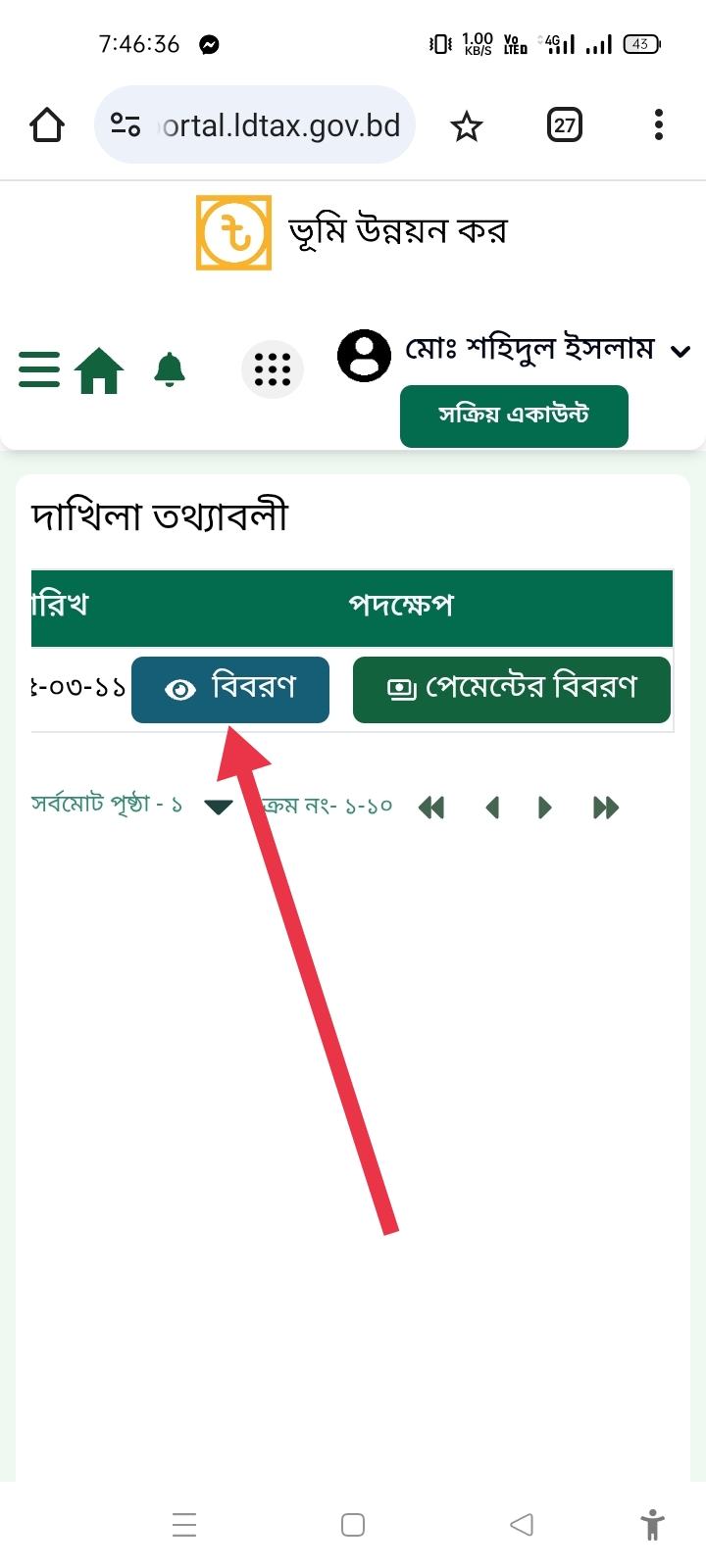Click the সক্রিয় একাউন্ট button
This screenshot has height=1568, width=706.
tap(514, 416)
